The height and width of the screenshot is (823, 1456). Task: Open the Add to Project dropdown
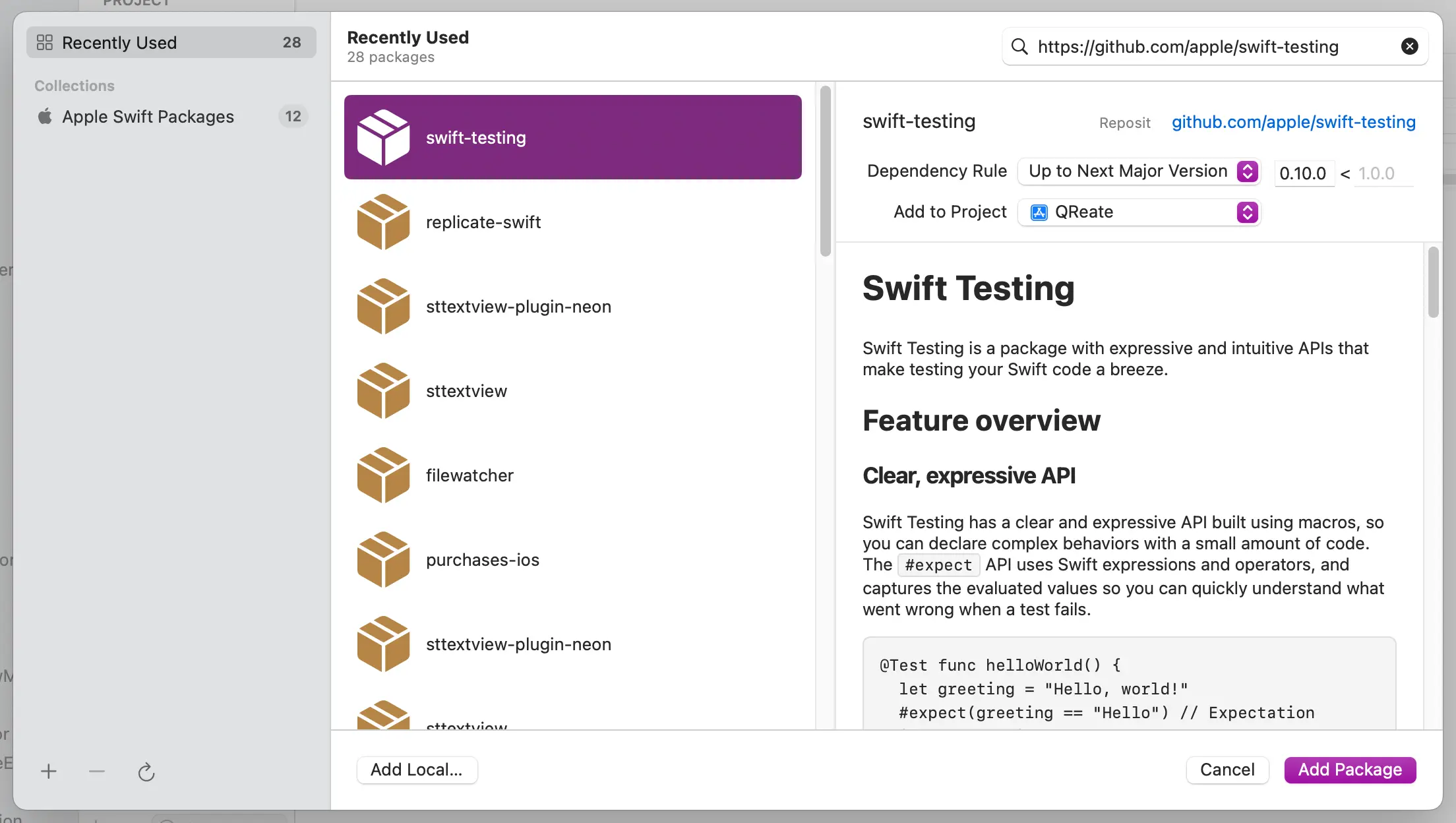pyautogui.click(x=1139, y=212)
